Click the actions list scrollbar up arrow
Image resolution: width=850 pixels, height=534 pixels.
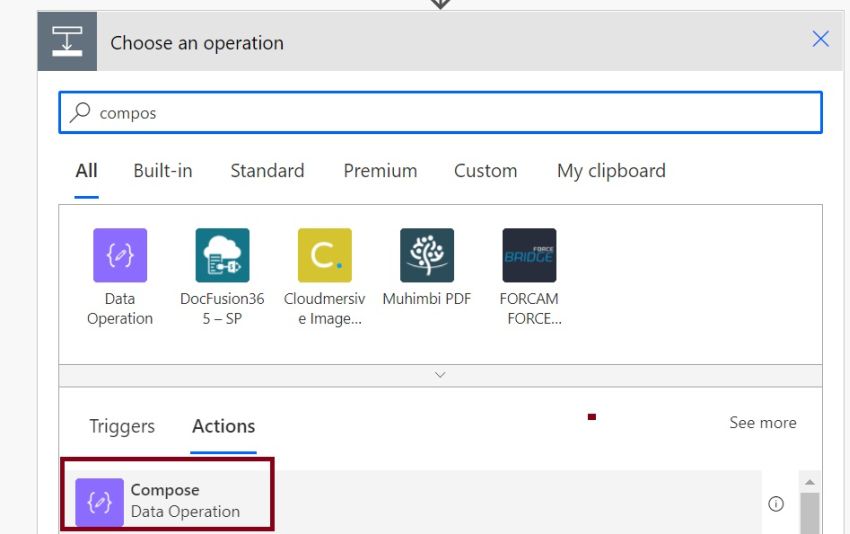point(809,482)
